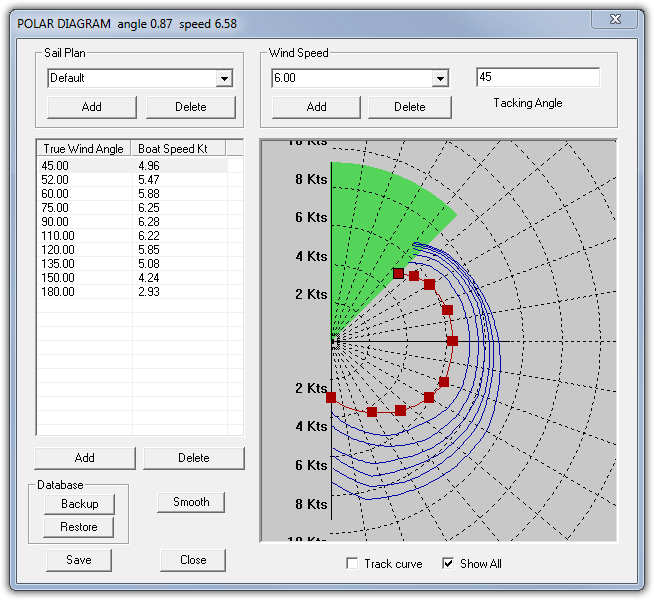This screenshot has width=654, height=600.
Task: Smooth the polar curve
Action: pos(191,502)
